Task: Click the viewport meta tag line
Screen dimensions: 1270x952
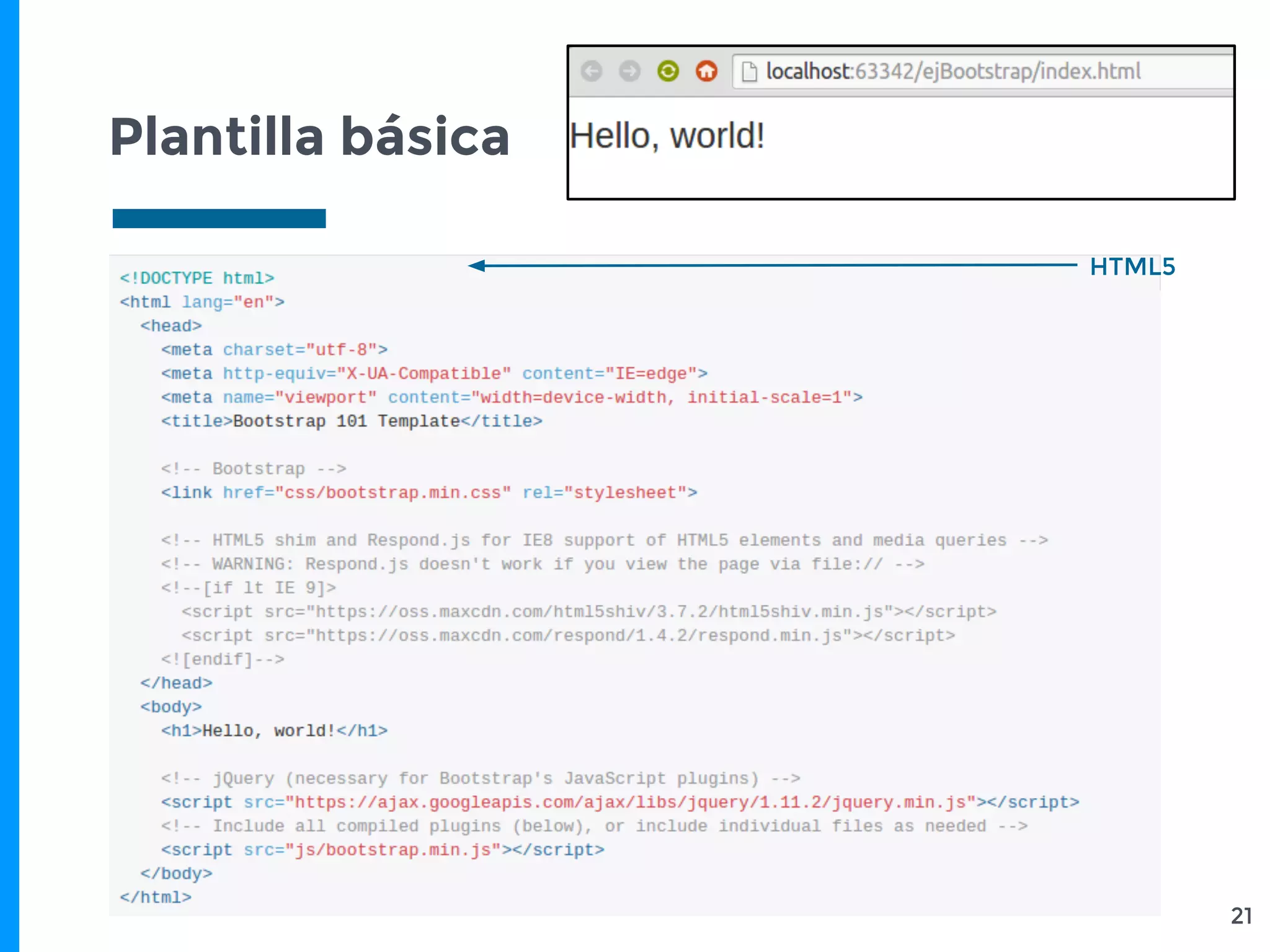Action: click(x=512, y=398)
